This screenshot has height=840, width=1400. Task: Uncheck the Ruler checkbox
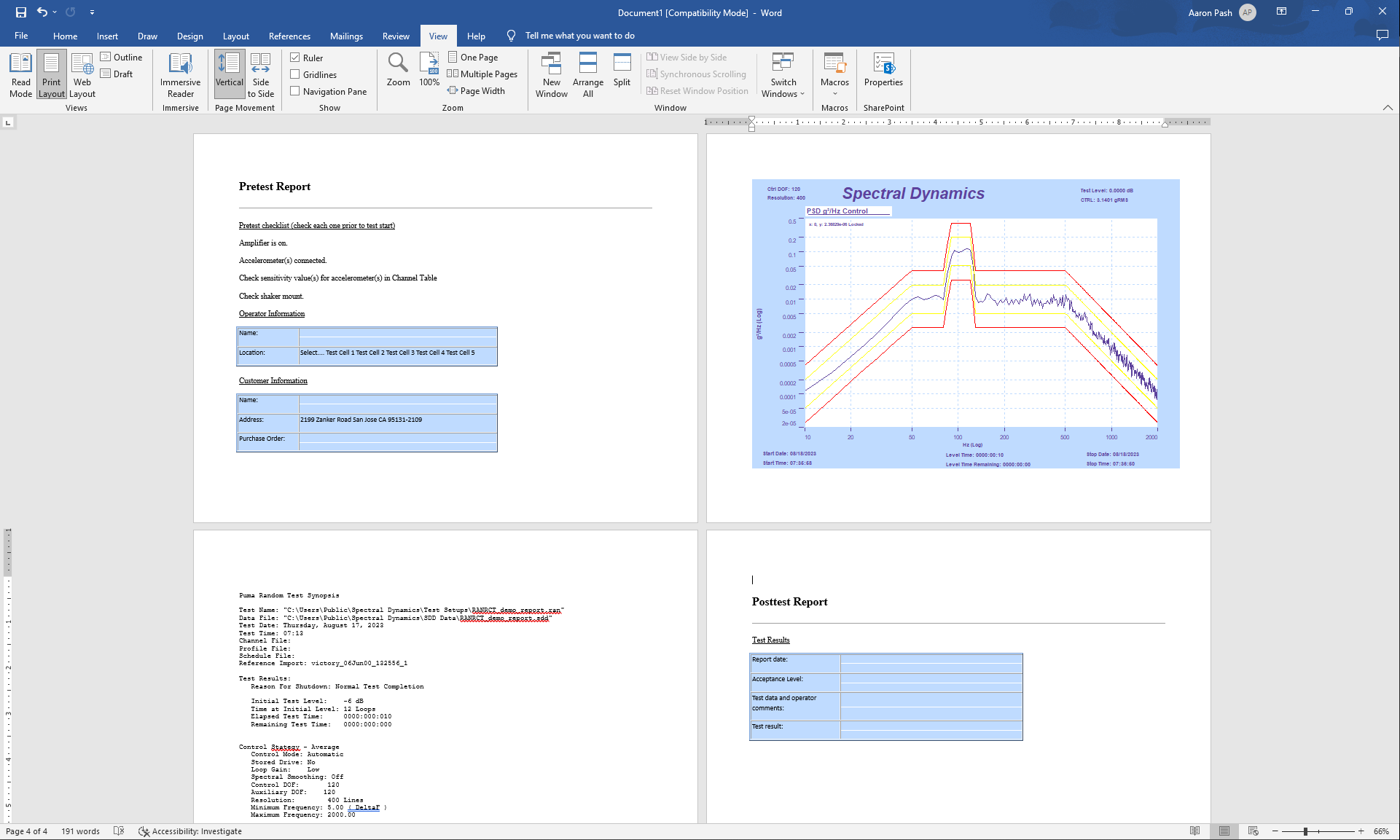pyautogui.click(x=295, y=58)
